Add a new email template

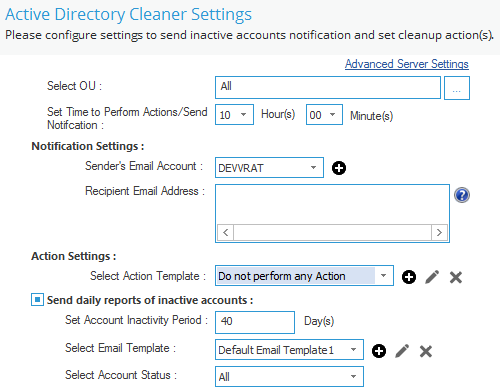click(379, 351)
